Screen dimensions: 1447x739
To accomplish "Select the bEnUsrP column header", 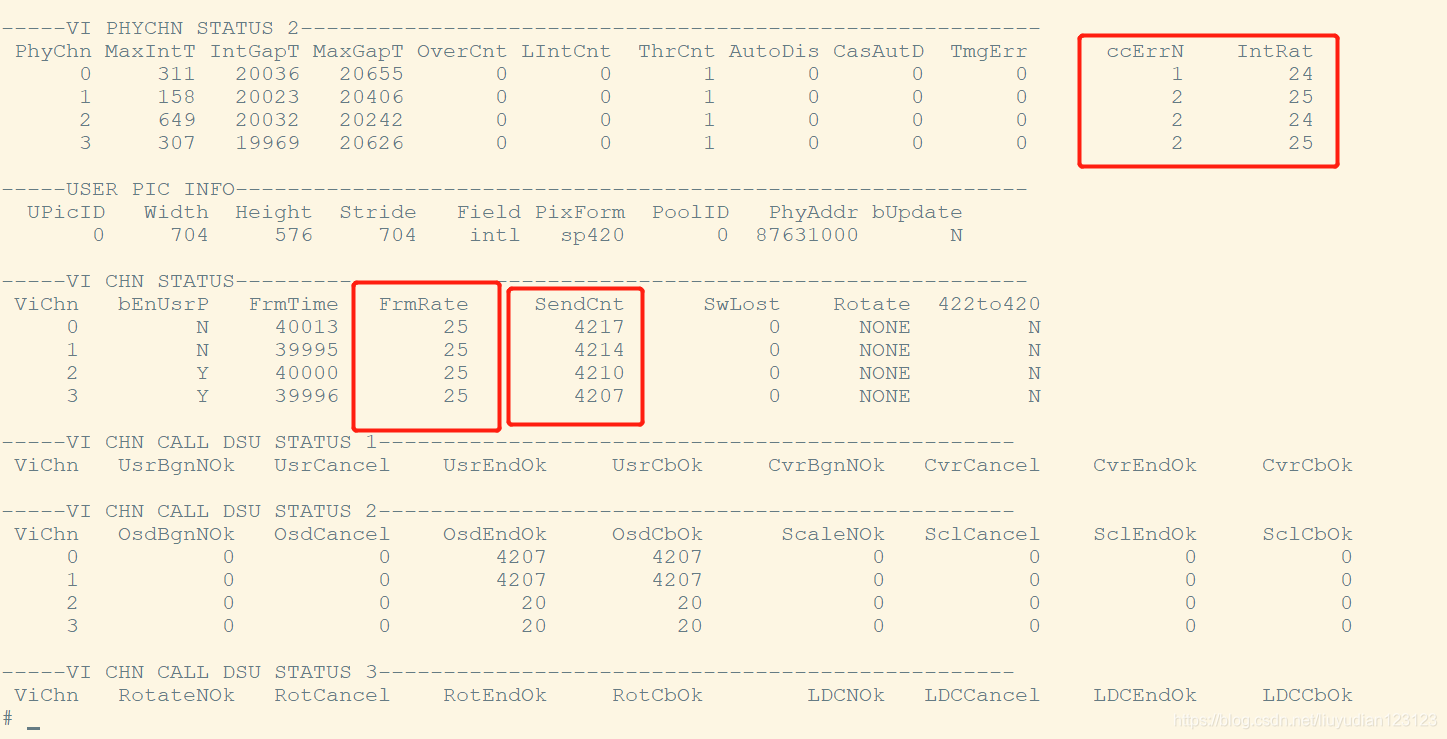I will click(x=163, y=304).
